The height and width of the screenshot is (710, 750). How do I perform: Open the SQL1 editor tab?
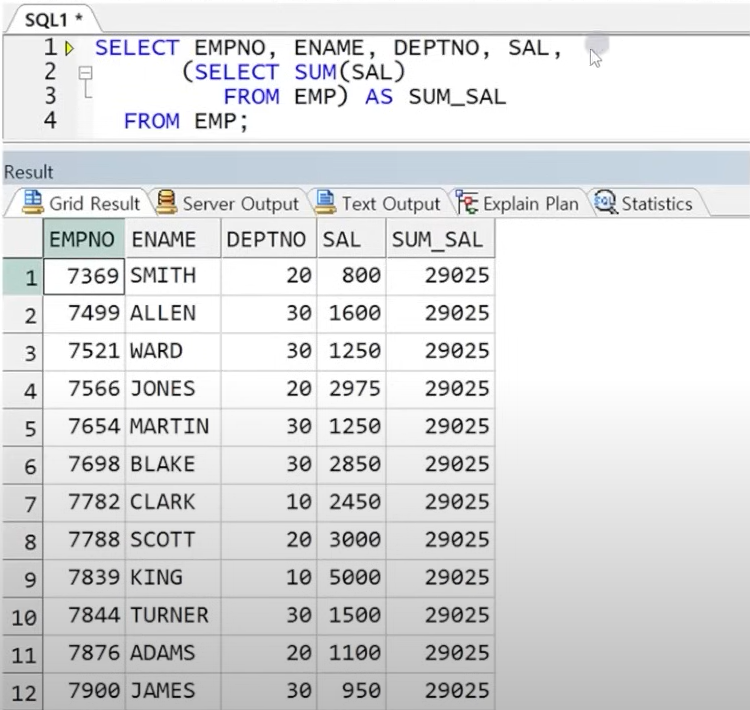tap(53, 20)
